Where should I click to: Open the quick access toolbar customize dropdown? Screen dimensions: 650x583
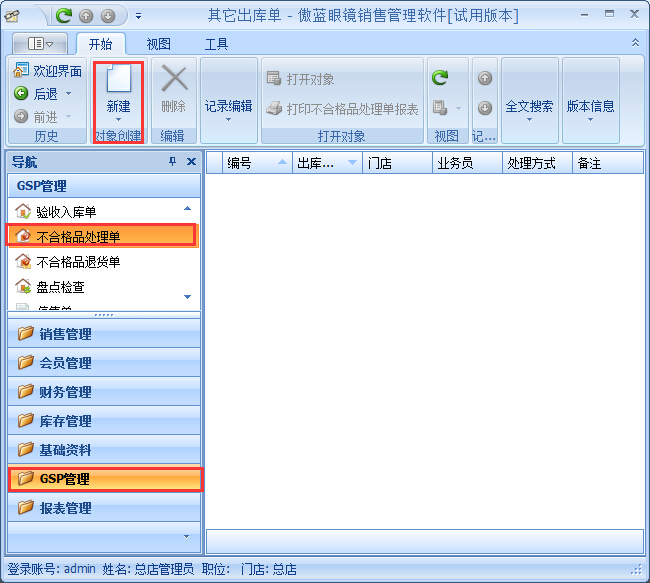138,16
